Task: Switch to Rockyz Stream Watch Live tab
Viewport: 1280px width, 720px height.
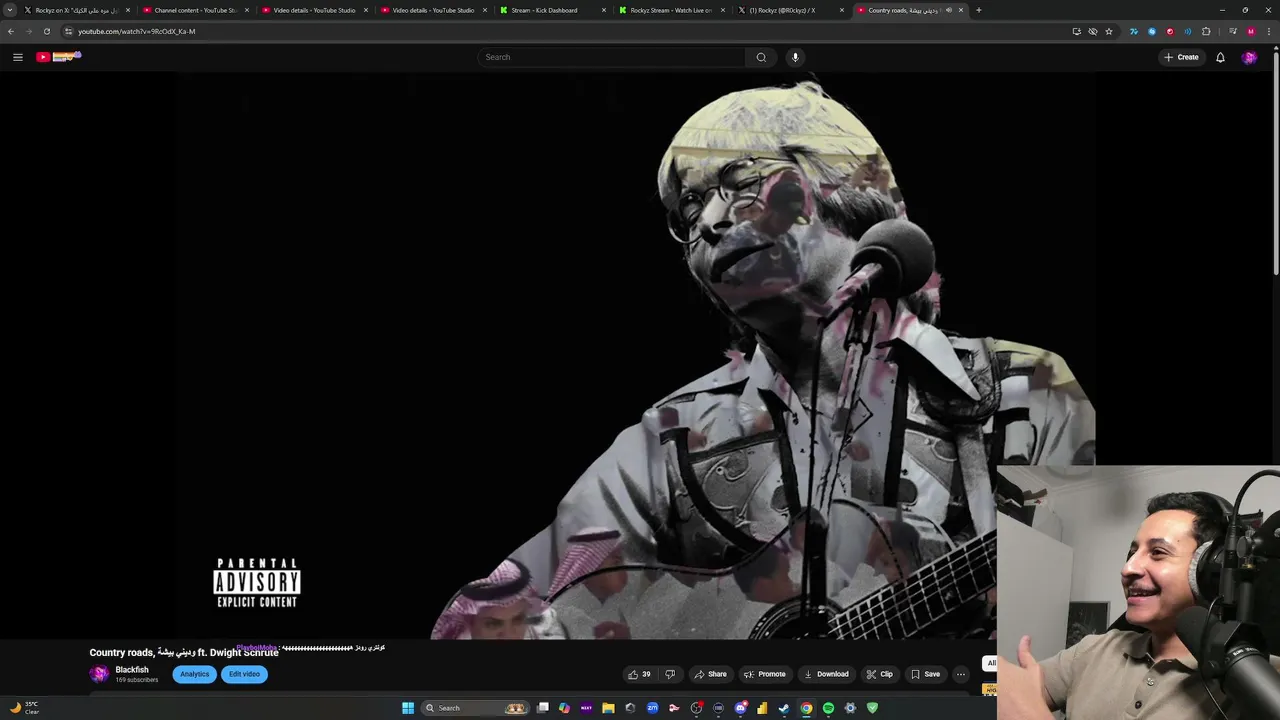Action: click(x=670, y=10)
